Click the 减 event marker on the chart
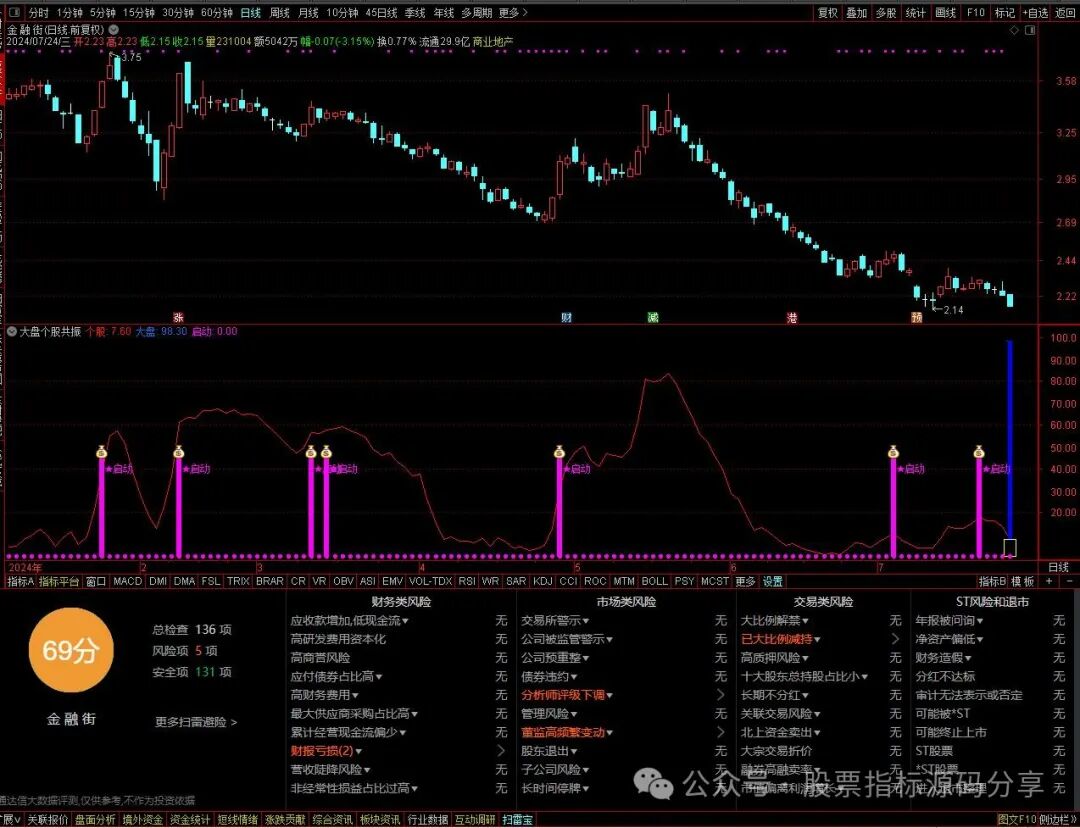1080x828 pixels. click(653, 318)
